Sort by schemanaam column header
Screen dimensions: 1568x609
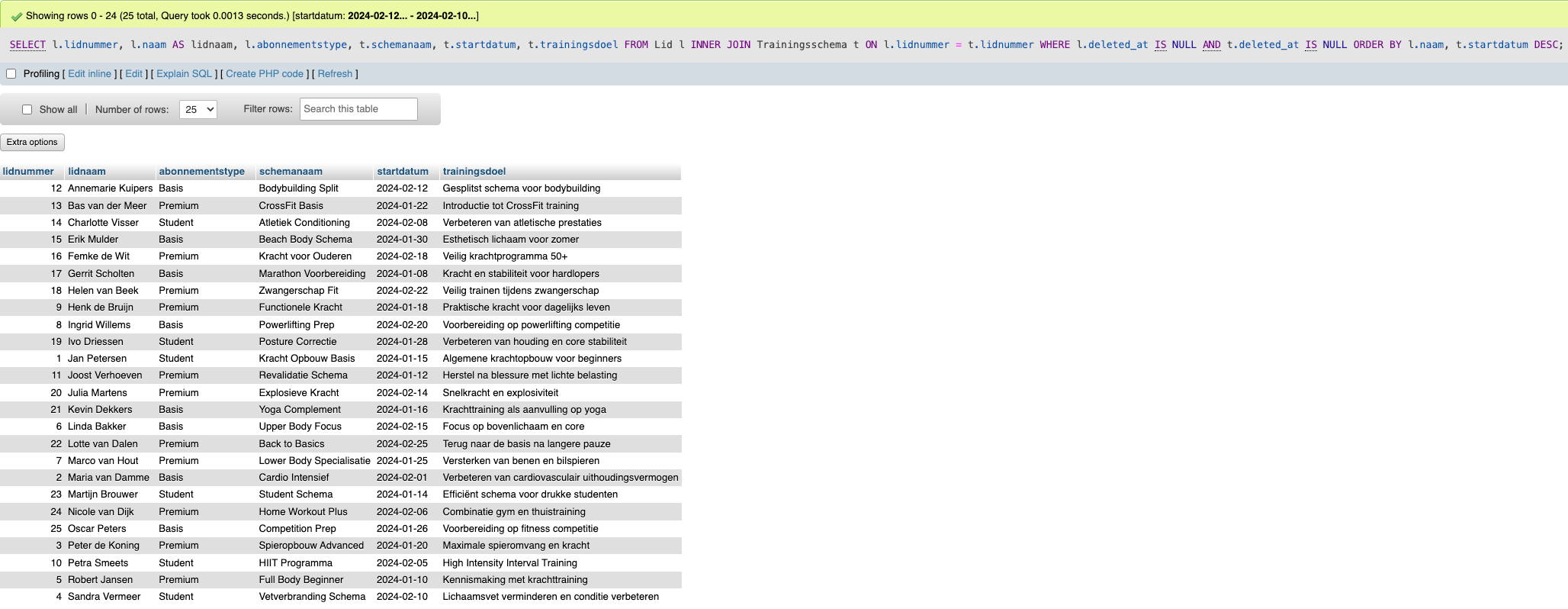[x=291, y=172]
